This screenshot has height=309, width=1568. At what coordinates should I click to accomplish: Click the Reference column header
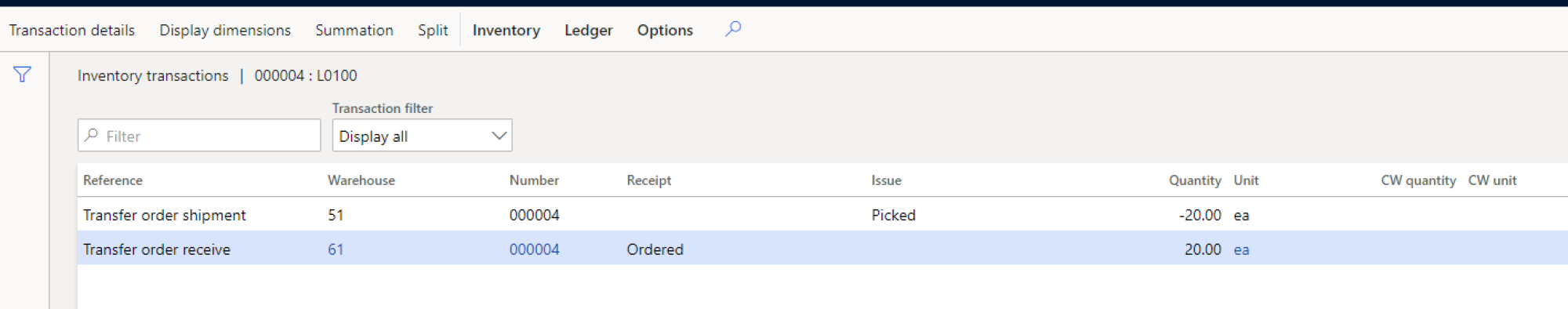(113, 180)
